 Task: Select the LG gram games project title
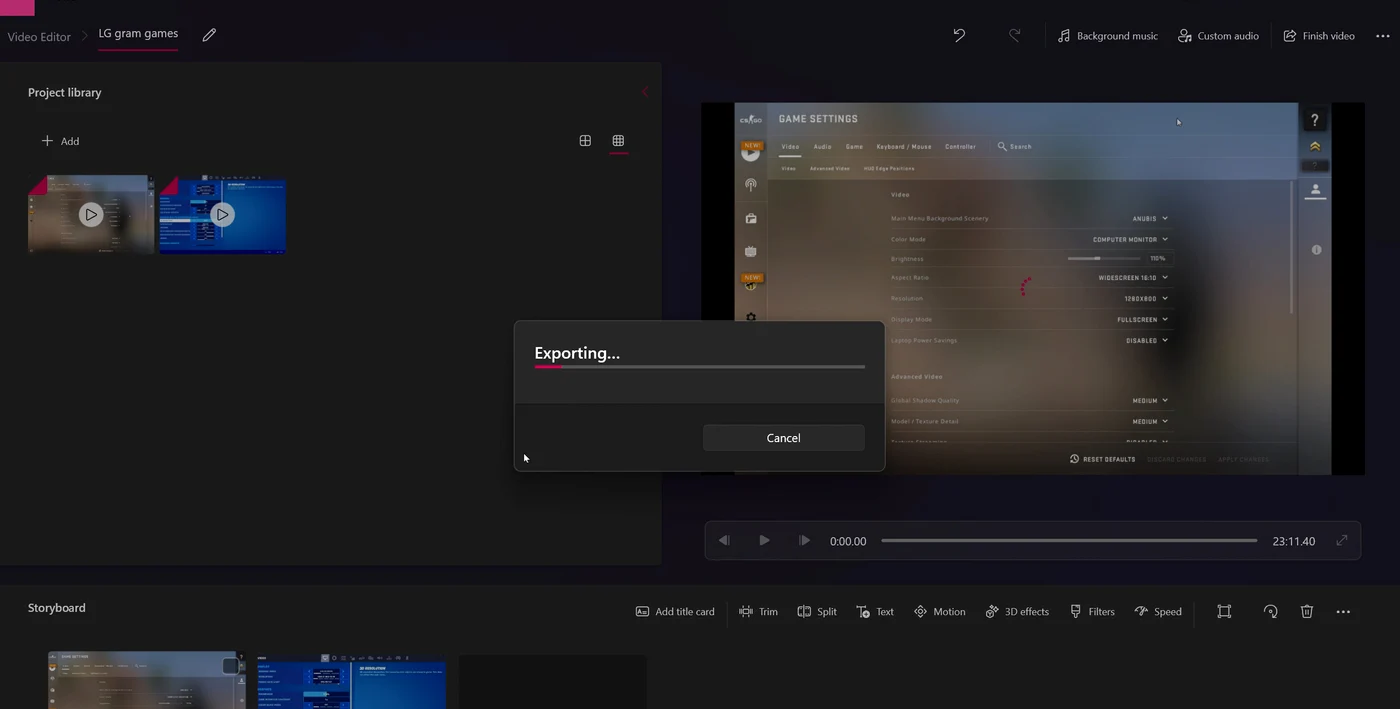[x=138, y=34]
